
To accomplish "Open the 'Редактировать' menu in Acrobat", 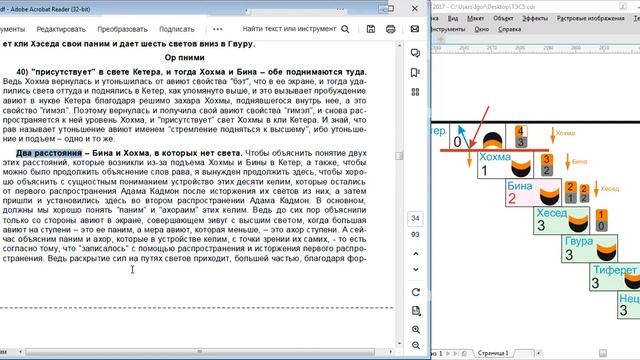I will tap(61, 29).
